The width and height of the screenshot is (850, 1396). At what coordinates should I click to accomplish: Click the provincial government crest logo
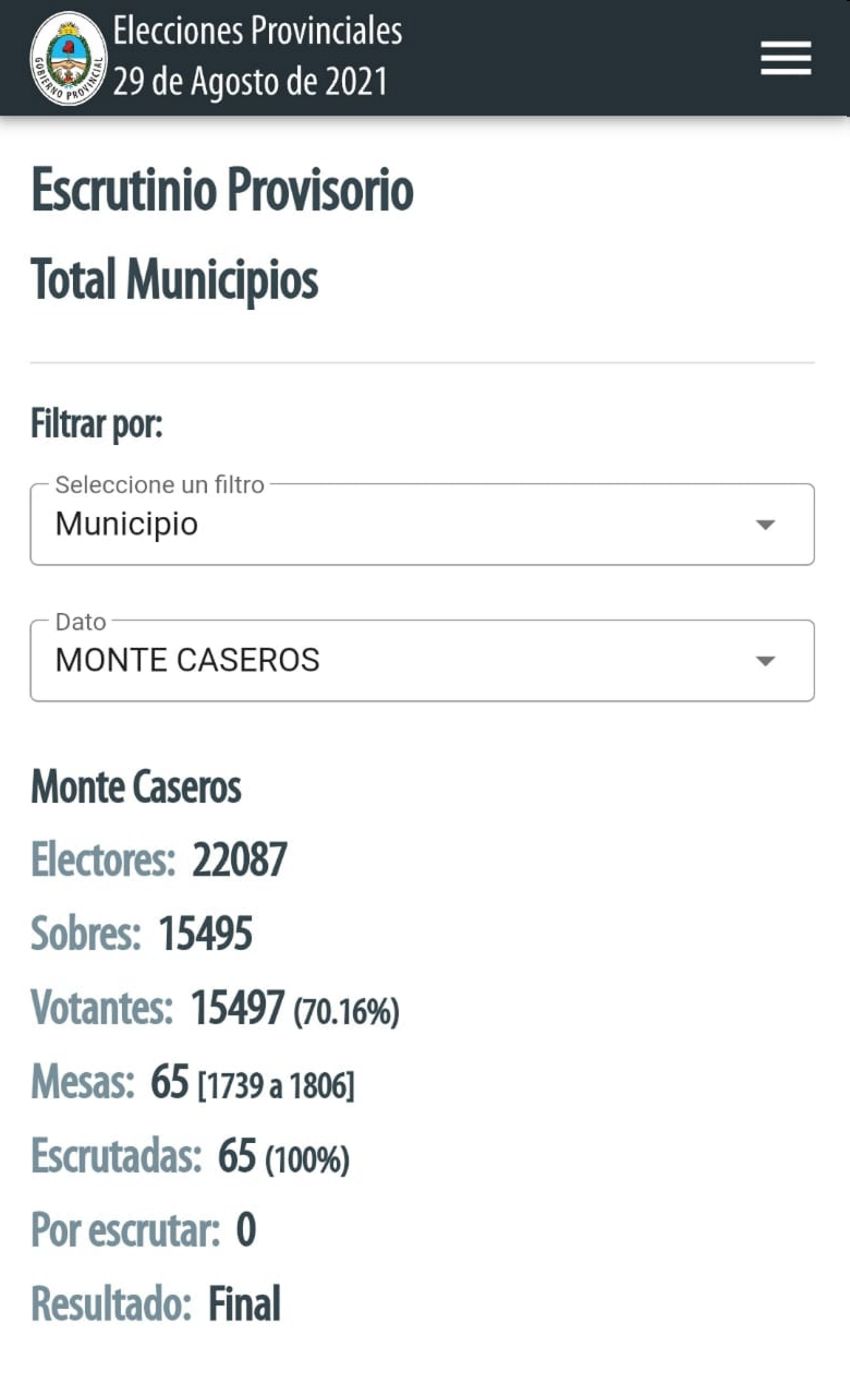click(69, 58)
